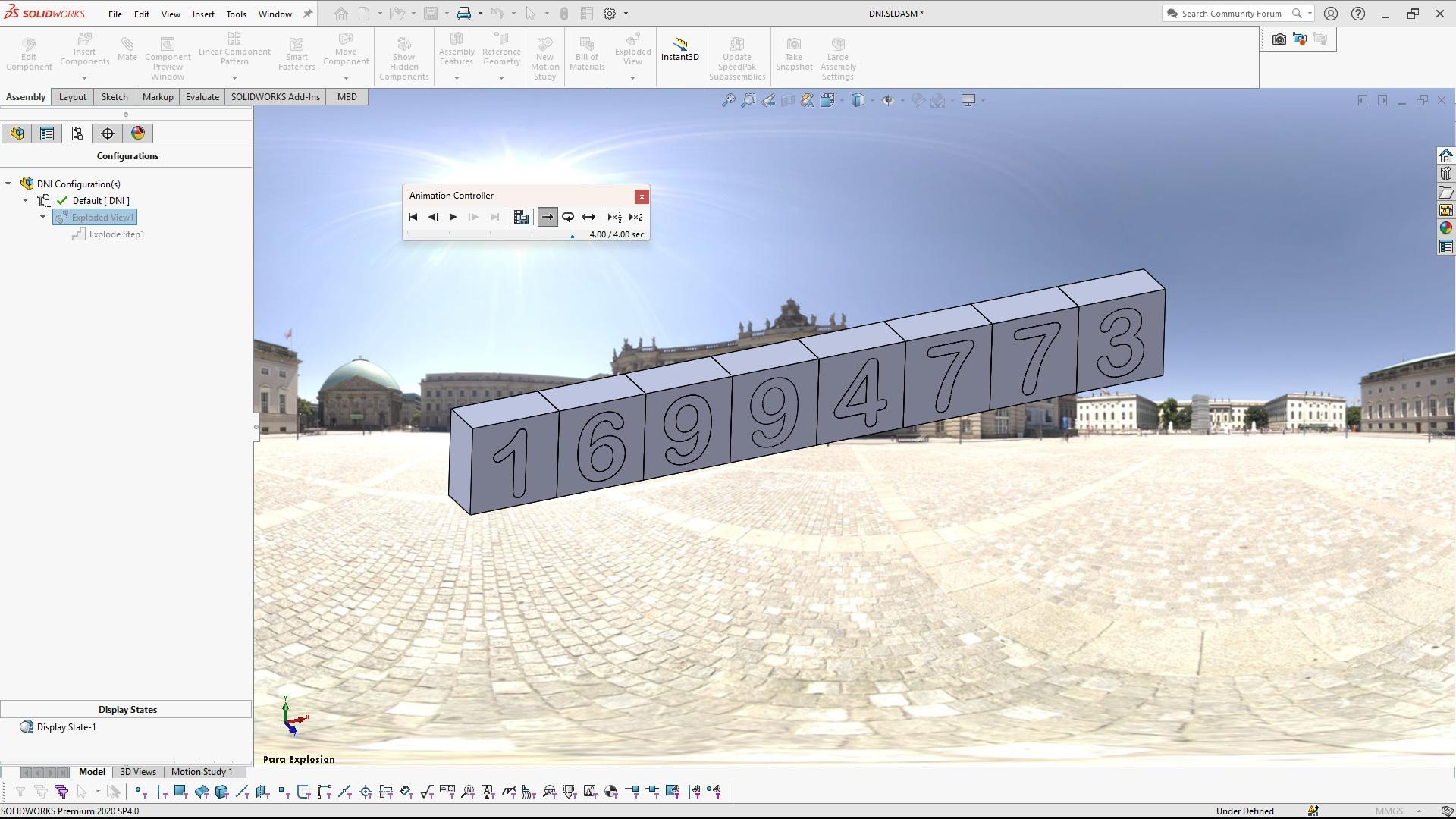Toggle Filter Vertices selection filter
The image size is (1456, 819).
[x=140, y=792]
